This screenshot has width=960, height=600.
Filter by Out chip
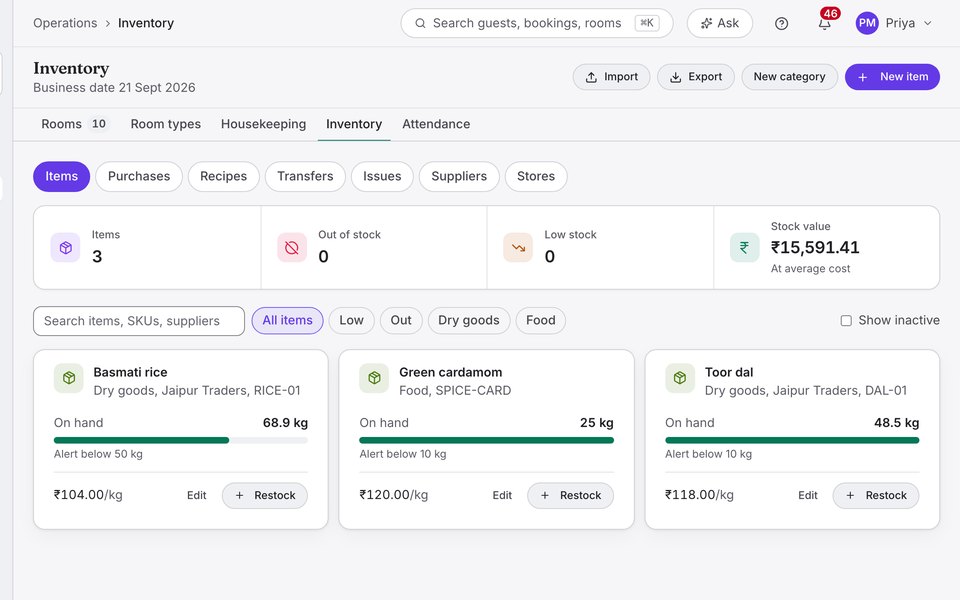(401, 321)
